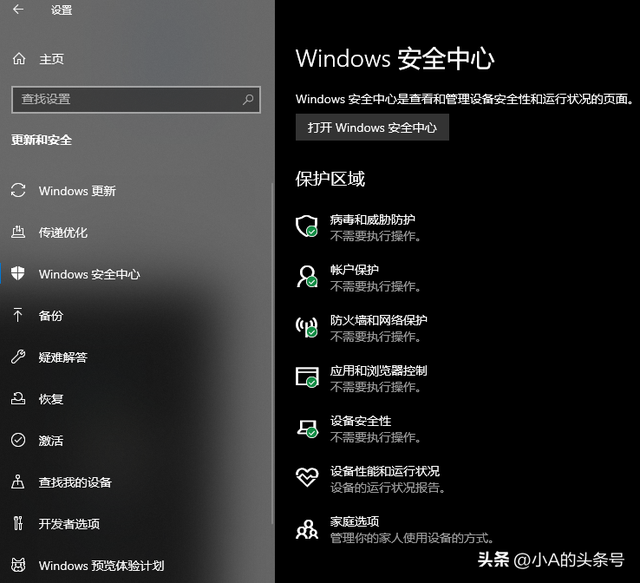Click the 备份 upload arrow icon
The width and height of the screenshot is (640, 583).
tap(18, 315)
